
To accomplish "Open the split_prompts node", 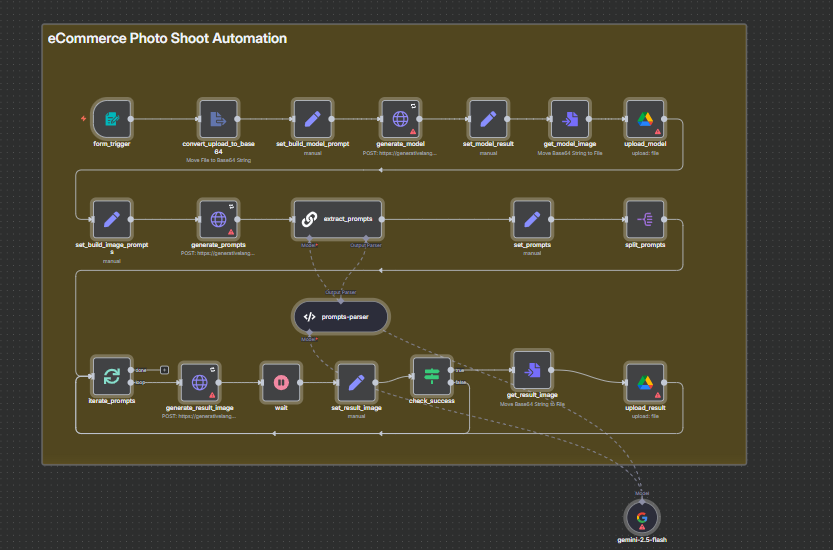I will pos(645,219).
